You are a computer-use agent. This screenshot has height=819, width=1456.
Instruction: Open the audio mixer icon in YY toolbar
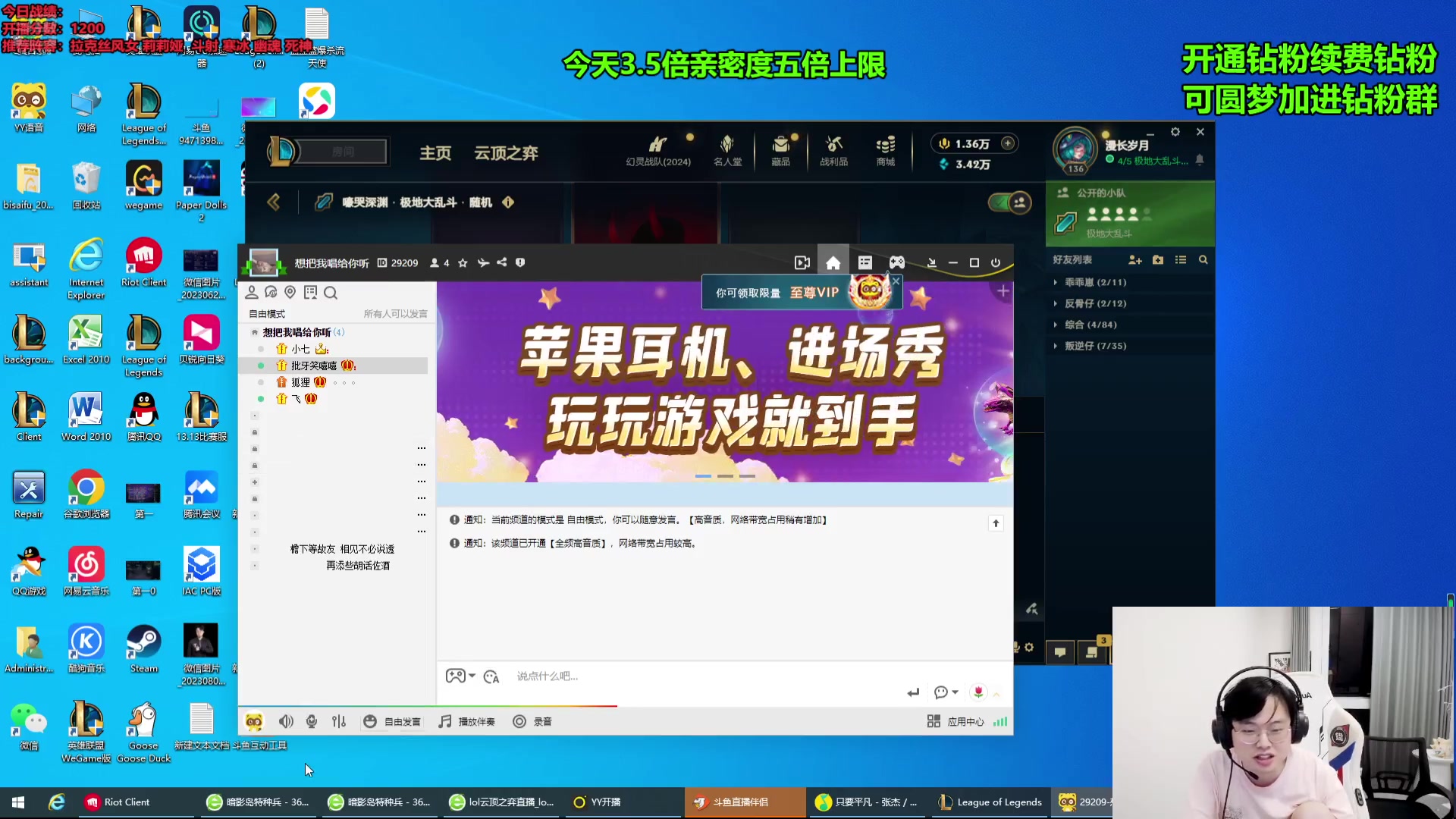[338, 721]
